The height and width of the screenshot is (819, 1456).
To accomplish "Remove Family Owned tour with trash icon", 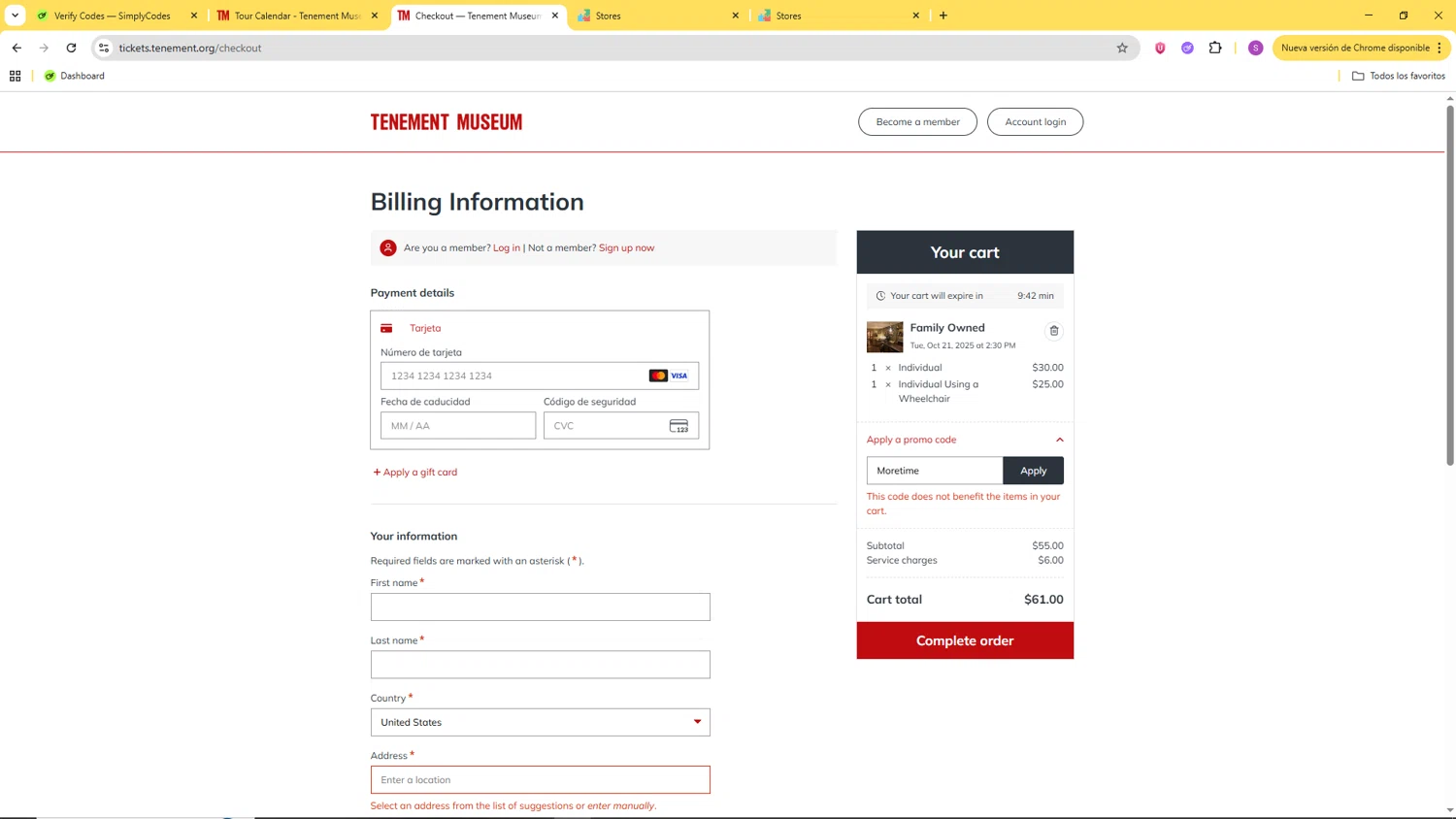I will tap(1054, 331).
